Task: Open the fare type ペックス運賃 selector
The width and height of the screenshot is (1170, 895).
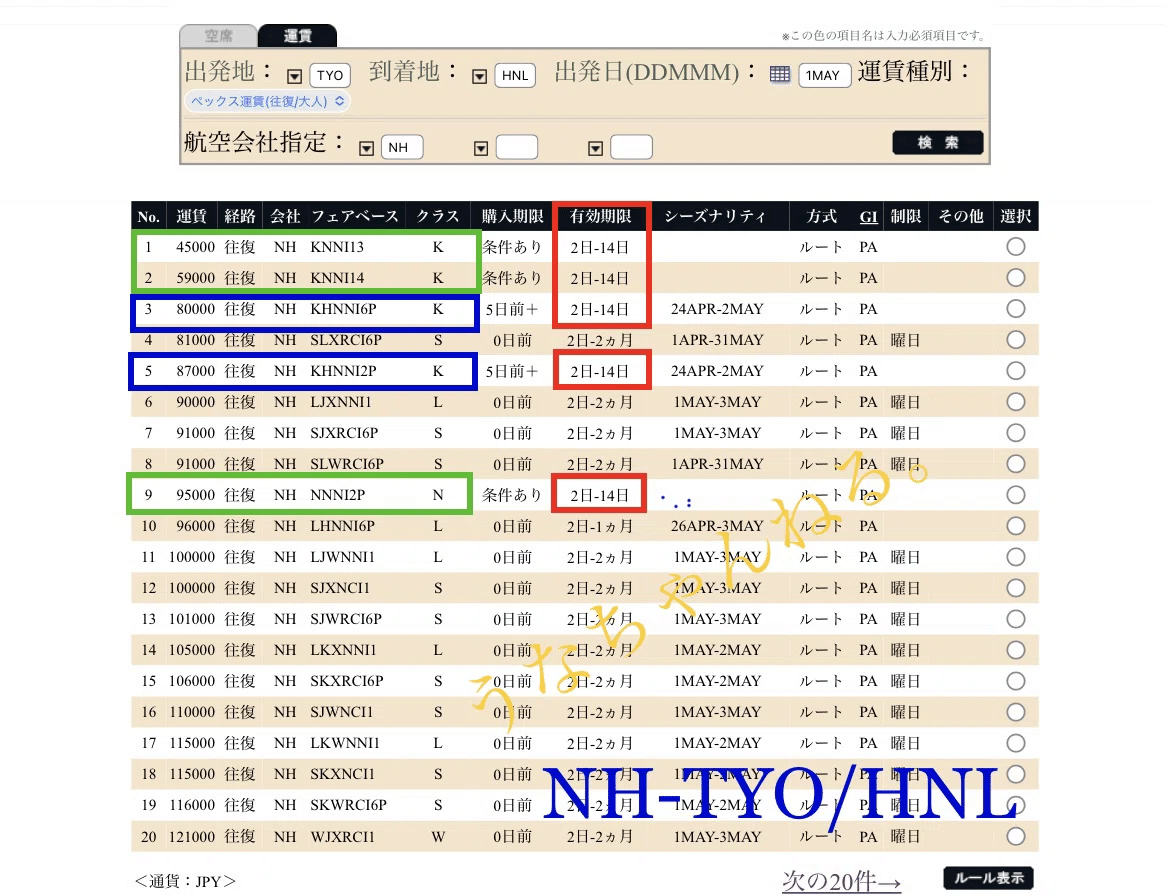Action: 267,101
